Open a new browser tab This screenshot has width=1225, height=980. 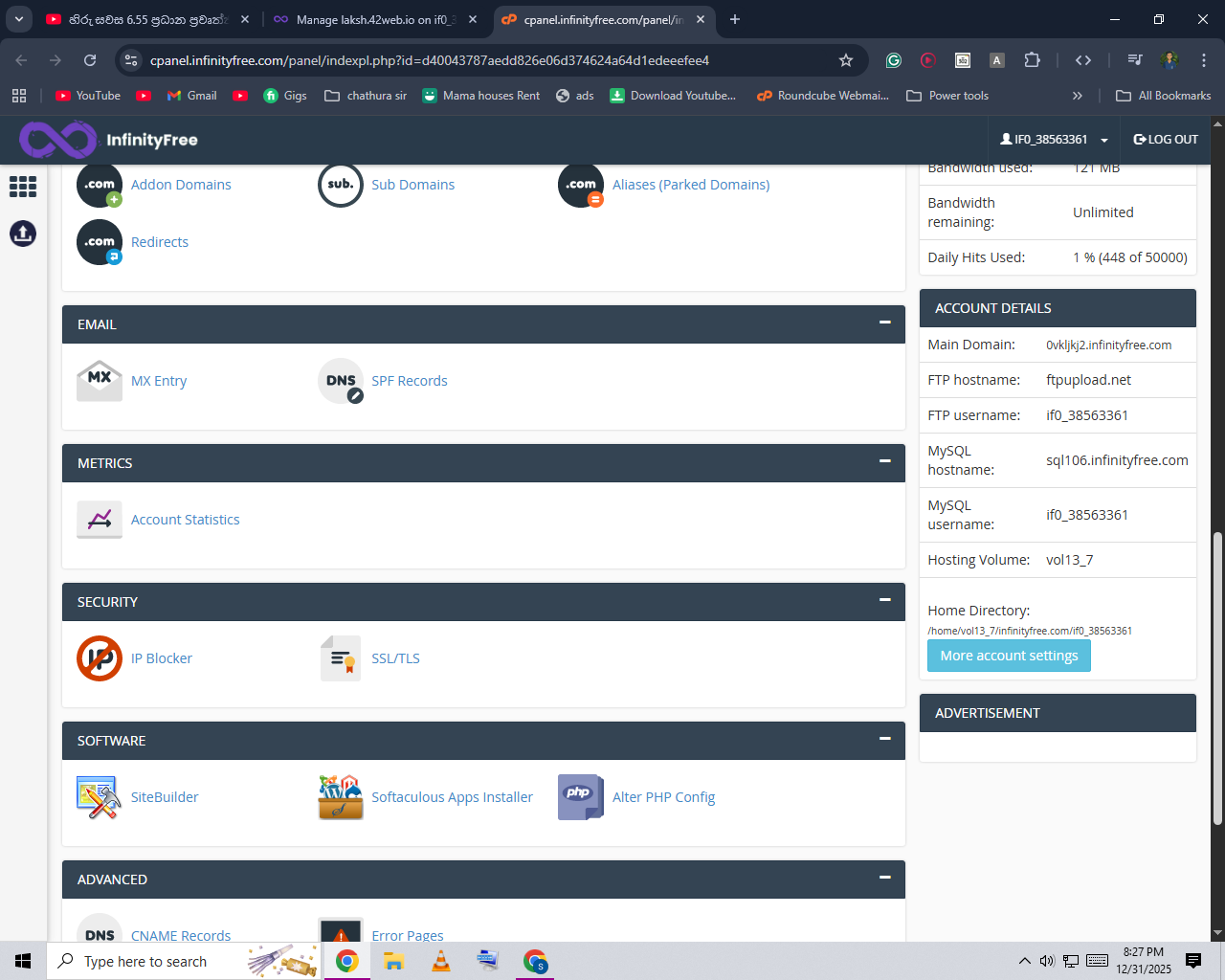point(735,19)
